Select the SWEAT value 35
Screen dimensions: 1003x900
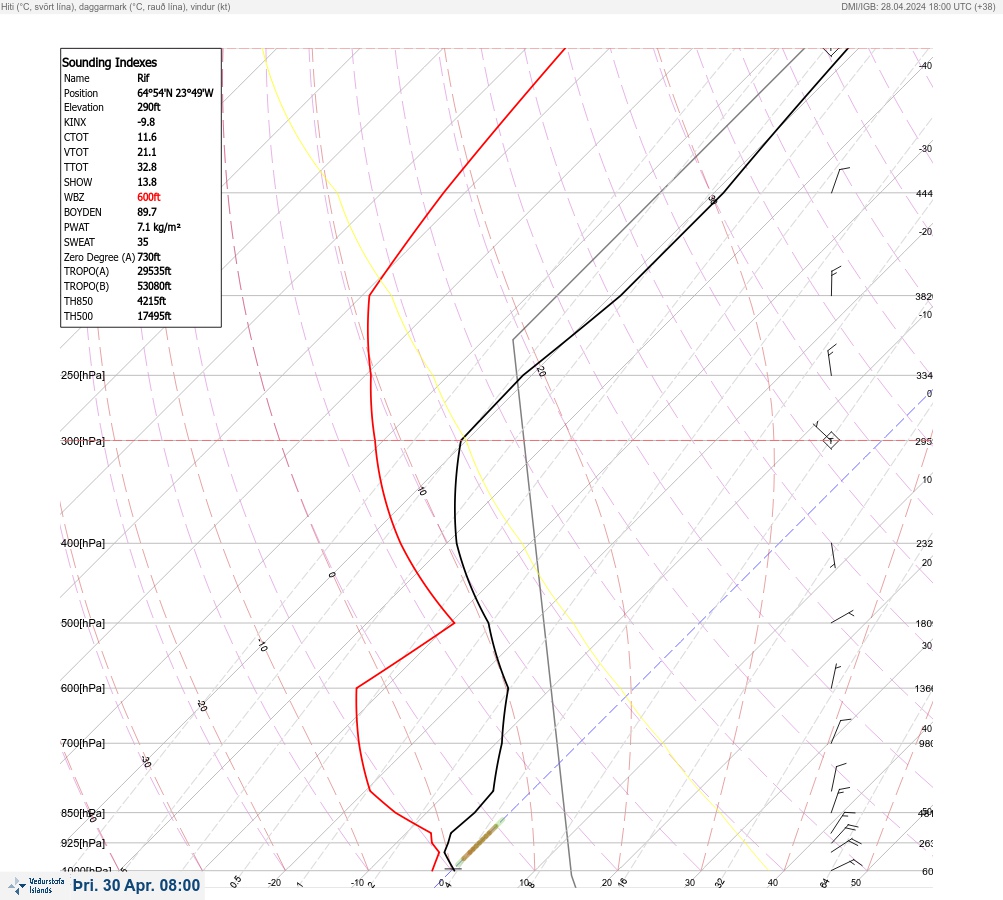(143, 242)
